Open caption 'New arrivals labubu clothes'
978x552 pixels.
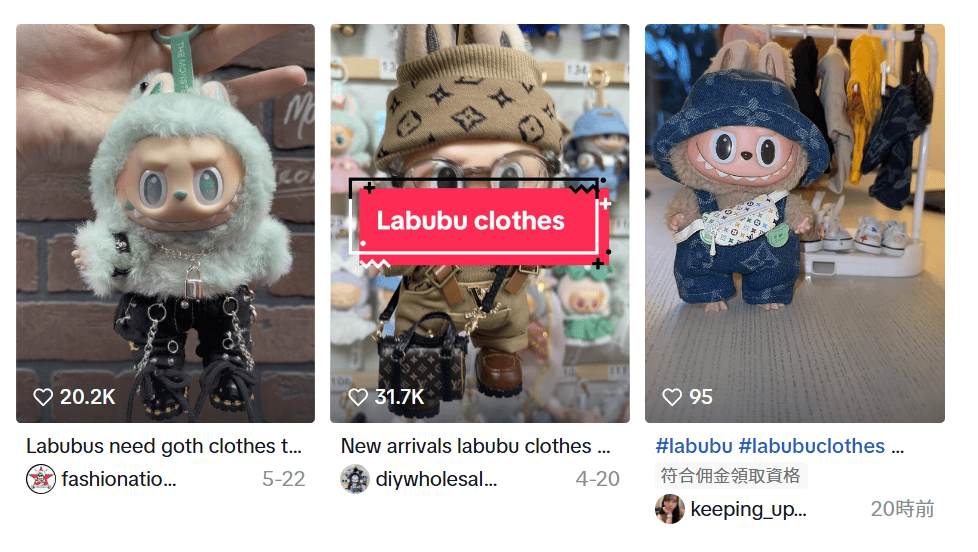point(475,447)
